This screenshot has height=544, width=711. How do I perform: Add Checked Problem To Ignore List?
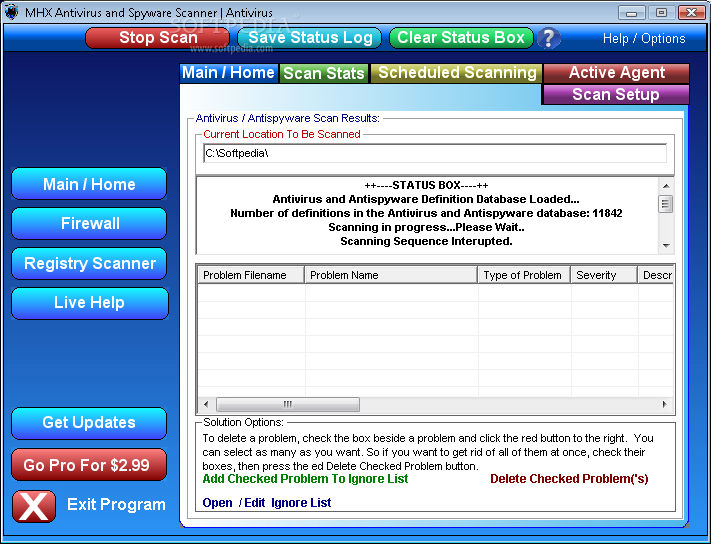tap(305, 479)
